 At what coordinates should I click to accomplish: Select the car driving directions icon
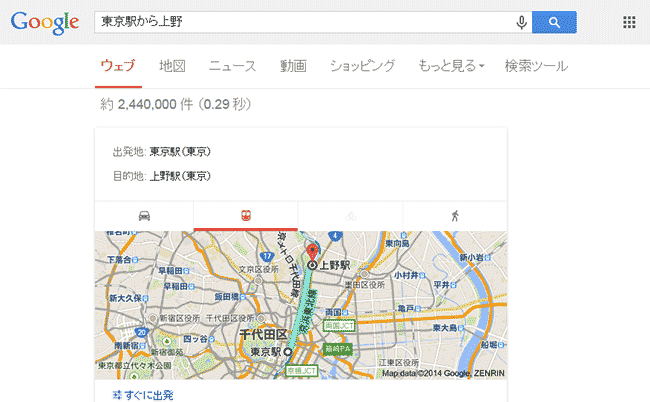coord(144,216)
